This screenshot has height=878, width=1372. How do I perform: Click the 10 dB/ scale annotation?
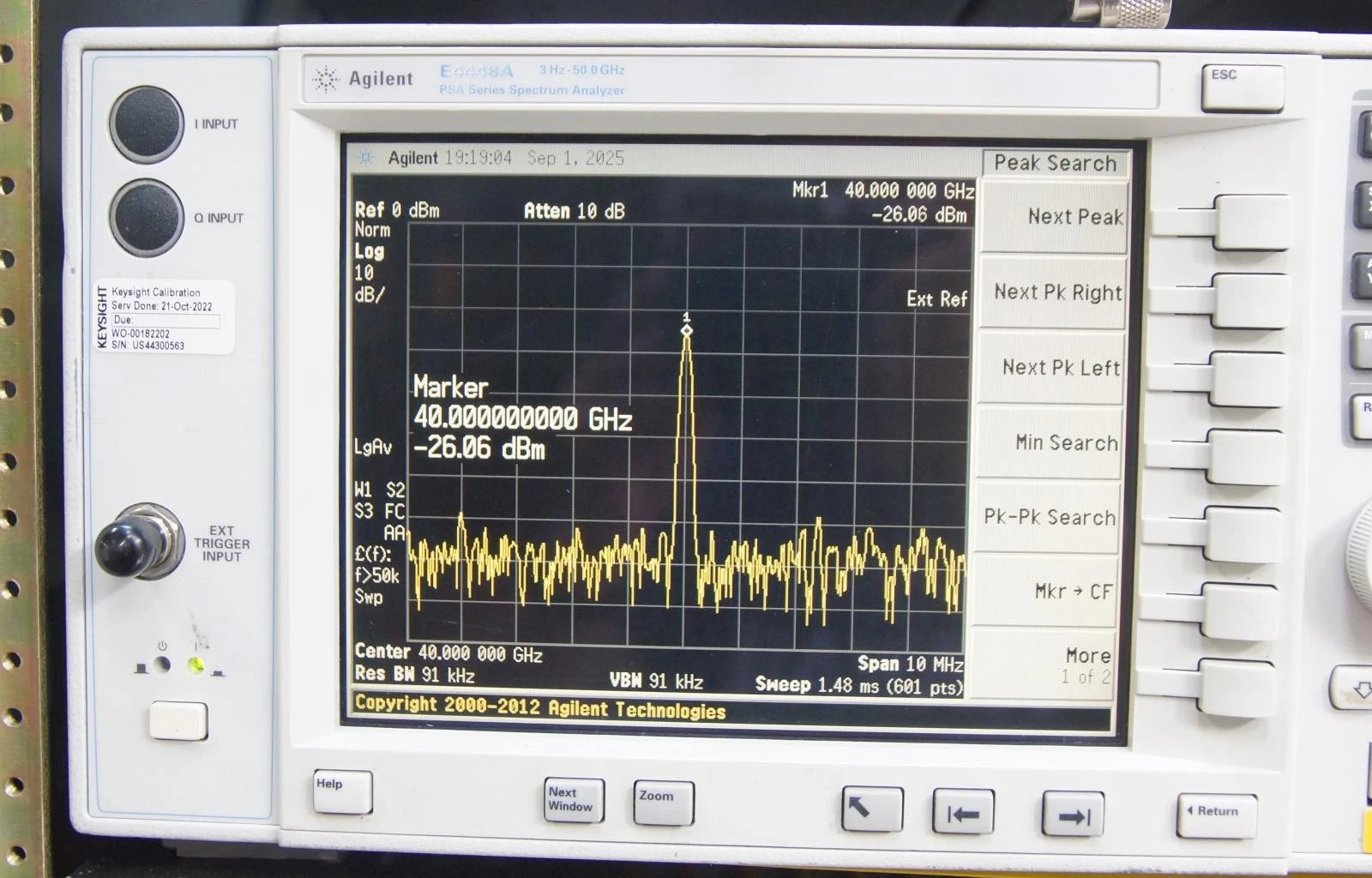coord(370,284)
